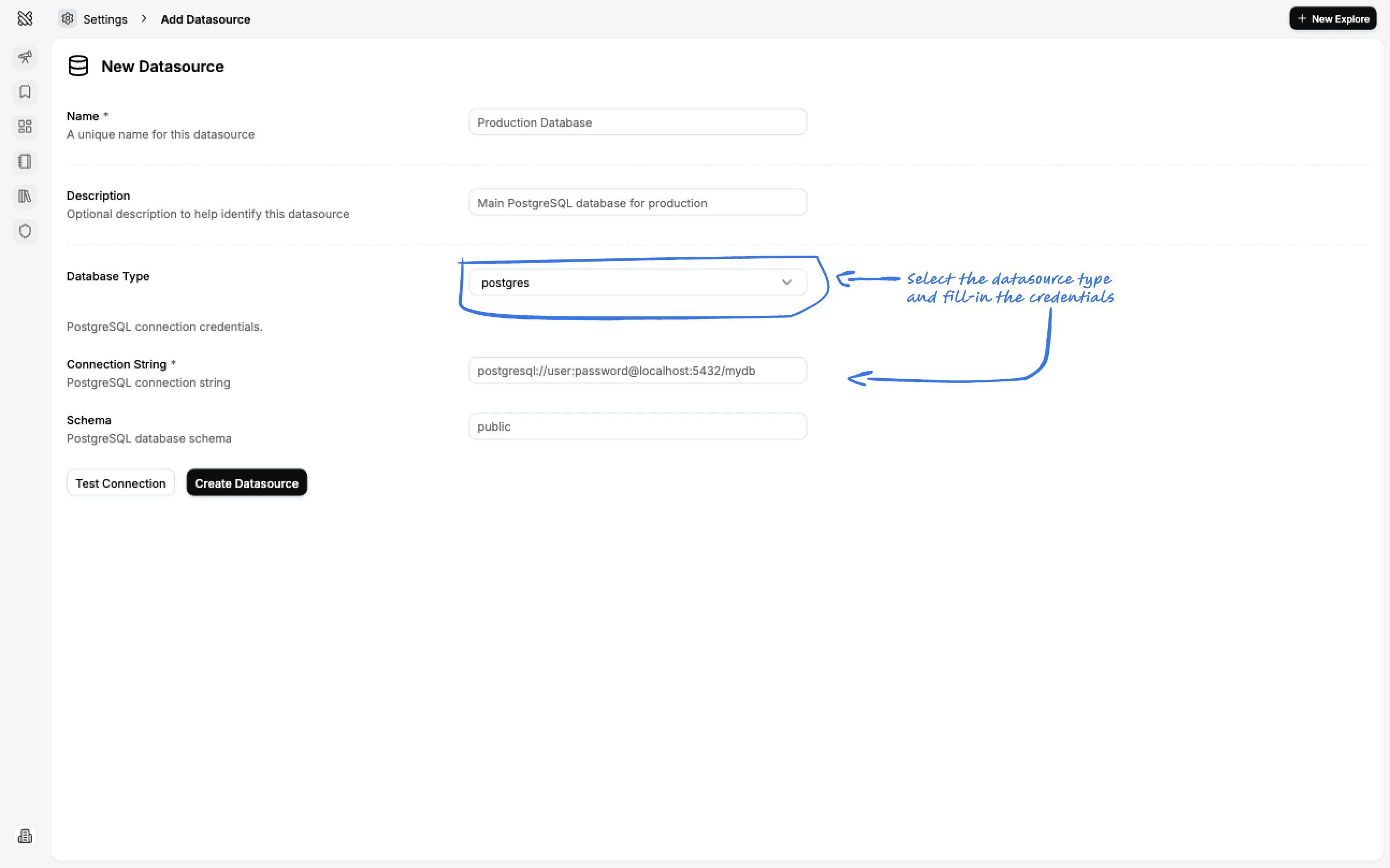1390x868 pixels.
Task: Click the New Explore button
Action: pos(1333,19)
